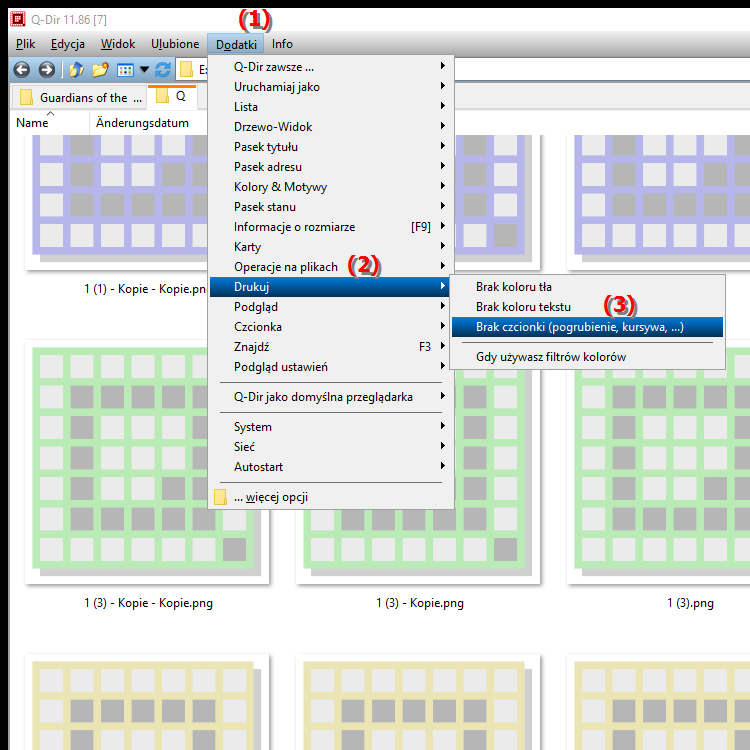The width and height of the screenshot is (750, 750).
Task: Click file name 1 (3).png
Action: (690, 603)
